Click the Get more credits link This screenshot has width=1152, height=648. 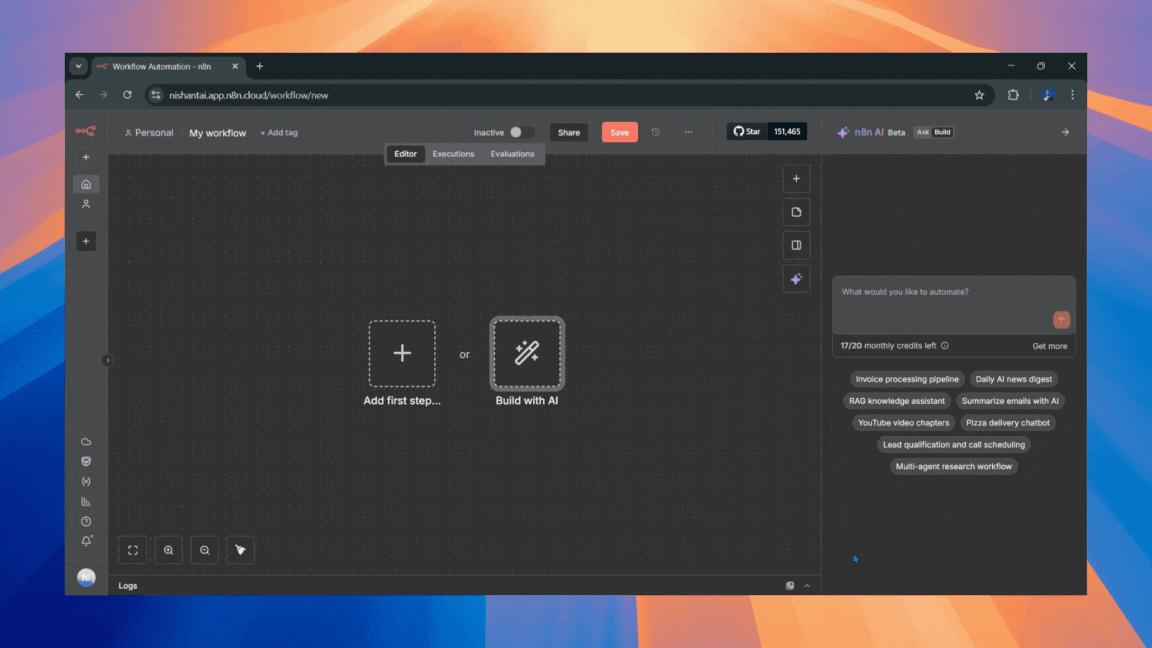click(x=1049, y=345)
